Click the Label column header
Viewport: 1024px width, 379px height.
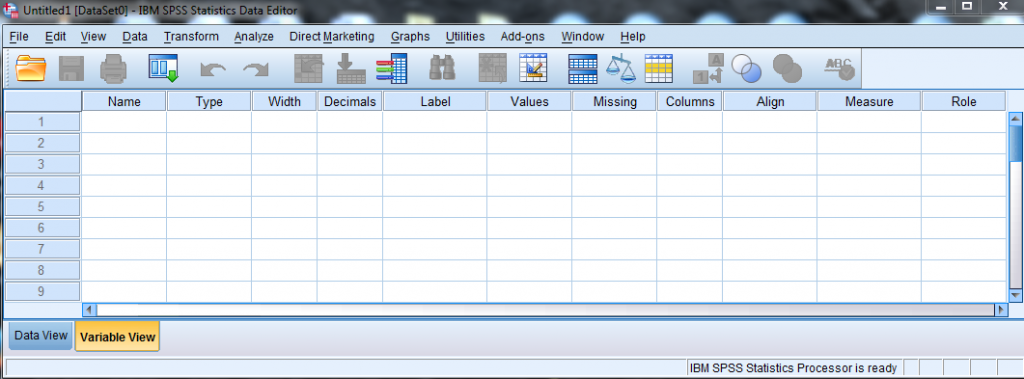point(435,101)
